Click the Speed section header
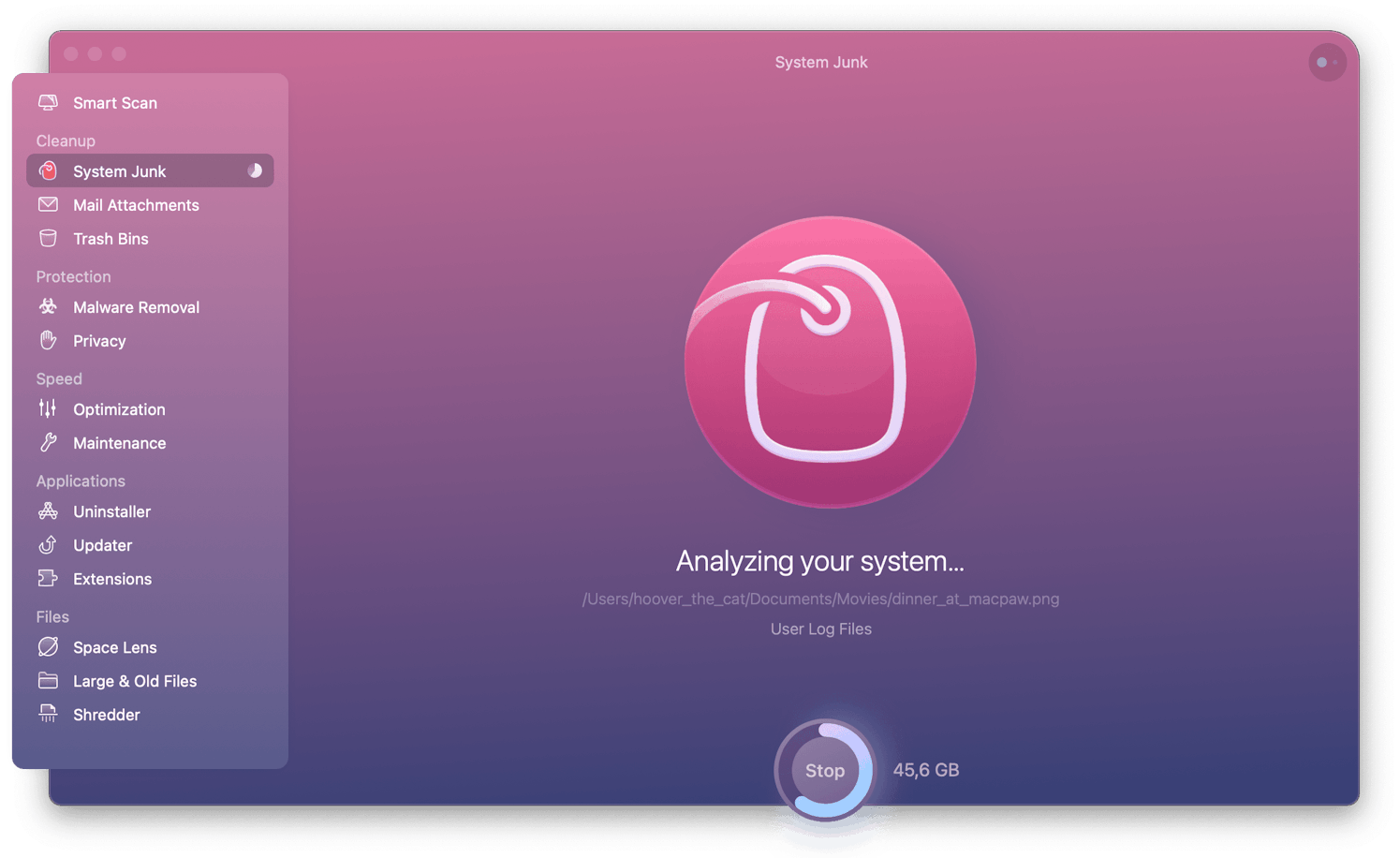The width and height of the screenshot is (1400, 858). click(59, 378)
